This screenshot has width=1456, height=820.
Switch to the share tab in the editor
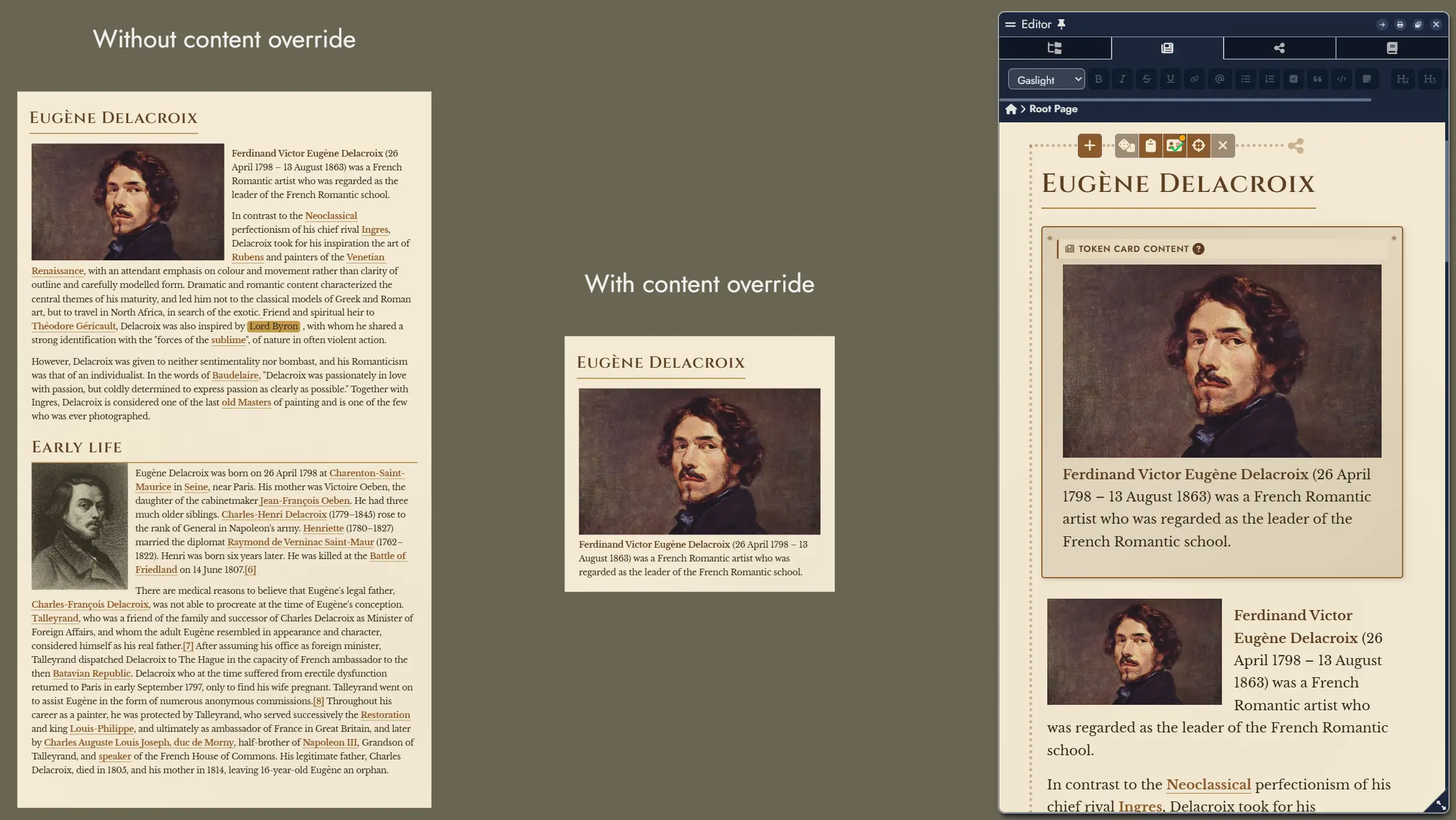click(1279, 48)
